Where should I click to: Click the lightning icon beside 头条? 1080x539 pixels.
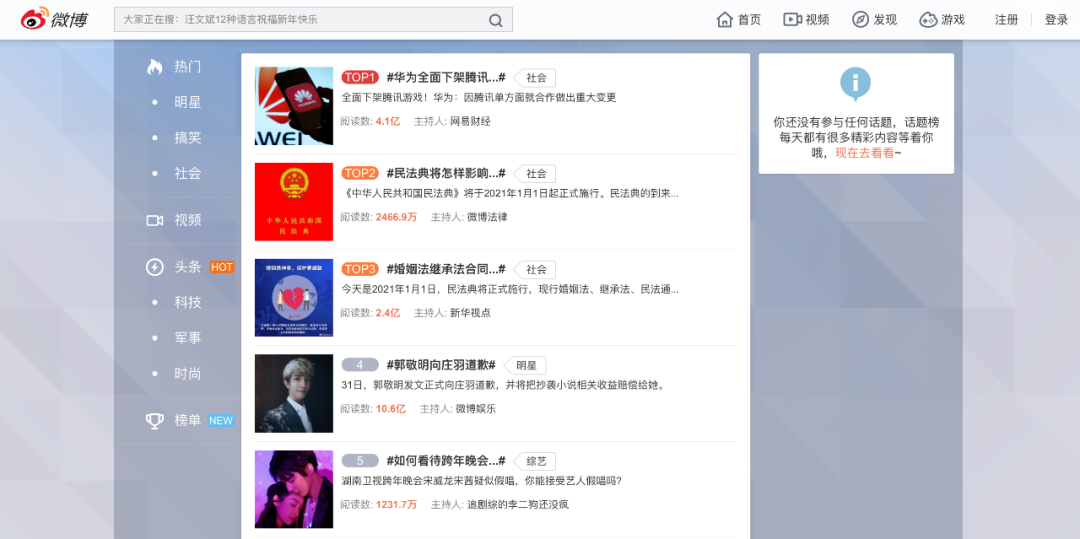click(154, 267)
